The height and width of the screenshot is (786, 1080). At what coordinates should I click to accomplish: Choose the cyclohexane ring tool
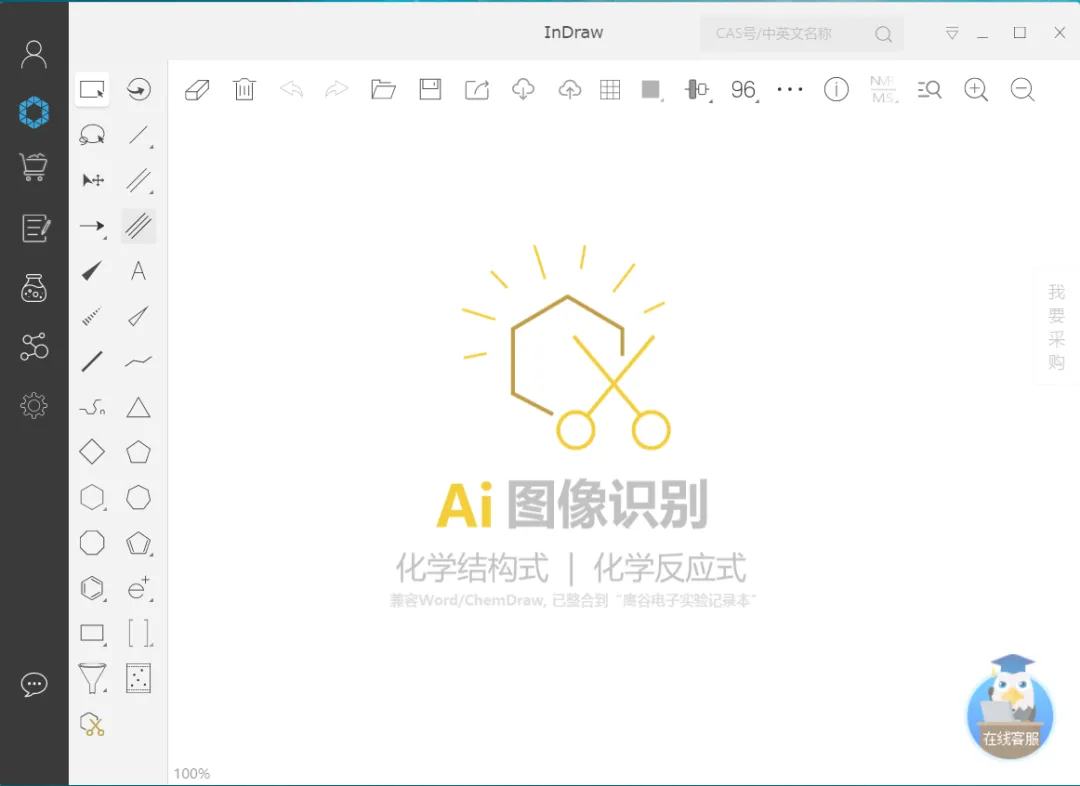(x=92, y=497)
